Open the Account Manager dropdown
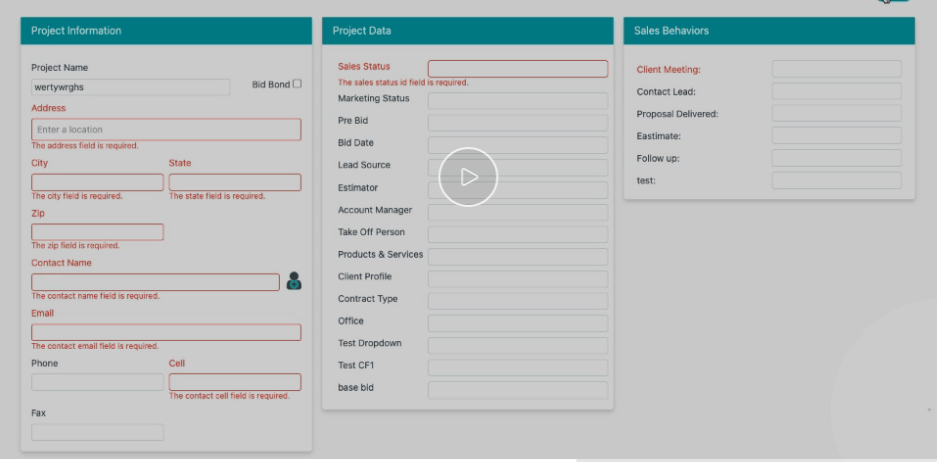Image resolution: width=937 pixels, height=462 pixels. tap(518, 212)
